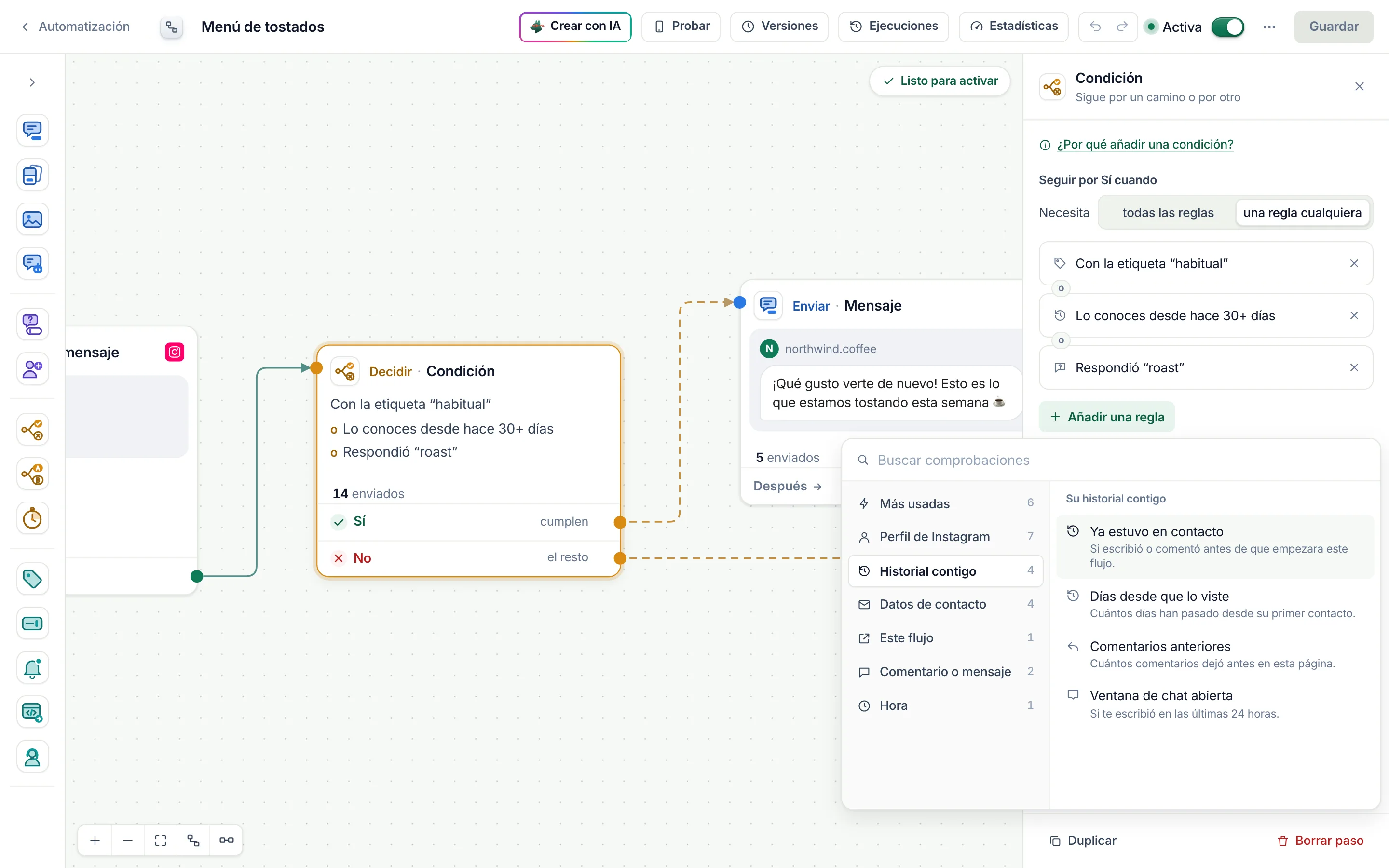Go back to Automatización
The height and width of the screenshot is (868, 1389).
coord(75,27)
